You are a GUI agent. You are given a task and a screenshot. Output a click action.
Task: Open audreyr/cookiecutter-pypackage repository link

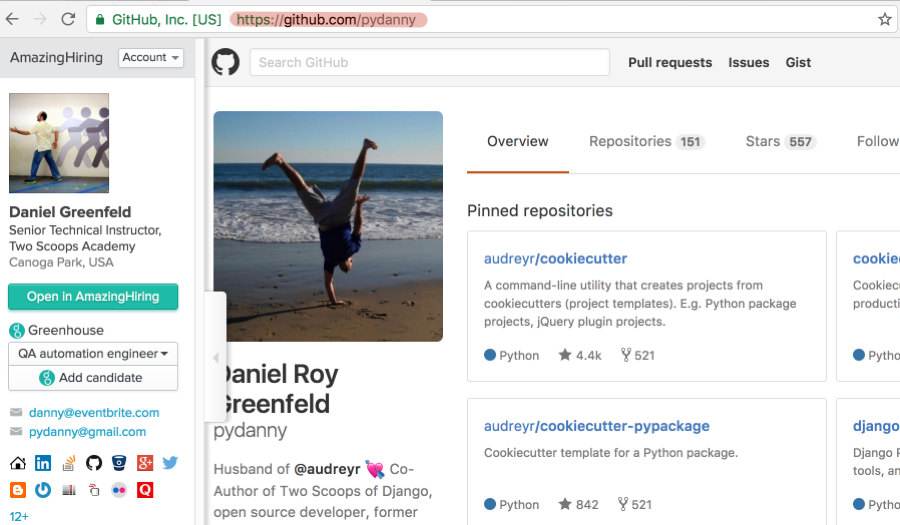point(596,426)
